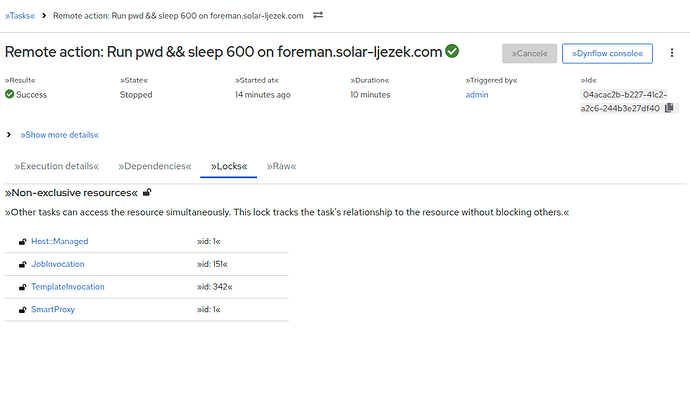Click the lock icon beside JobInvocation

coord(22,264)
